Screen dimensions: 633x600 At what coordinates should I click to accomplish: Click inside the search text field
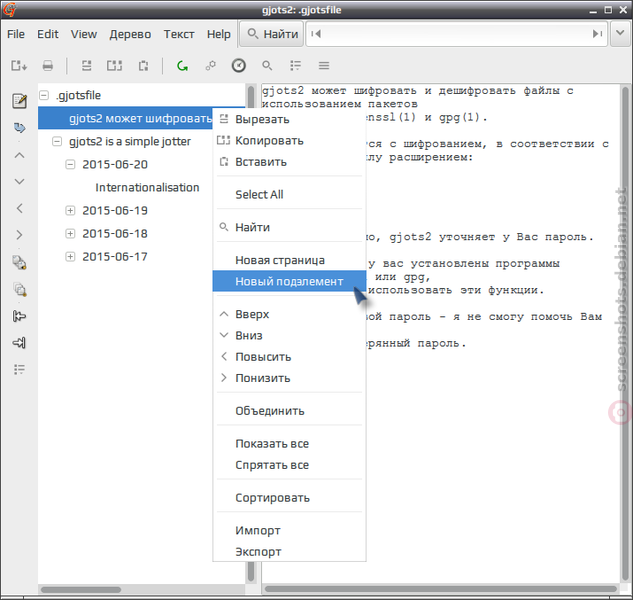(x=457, y=34)
